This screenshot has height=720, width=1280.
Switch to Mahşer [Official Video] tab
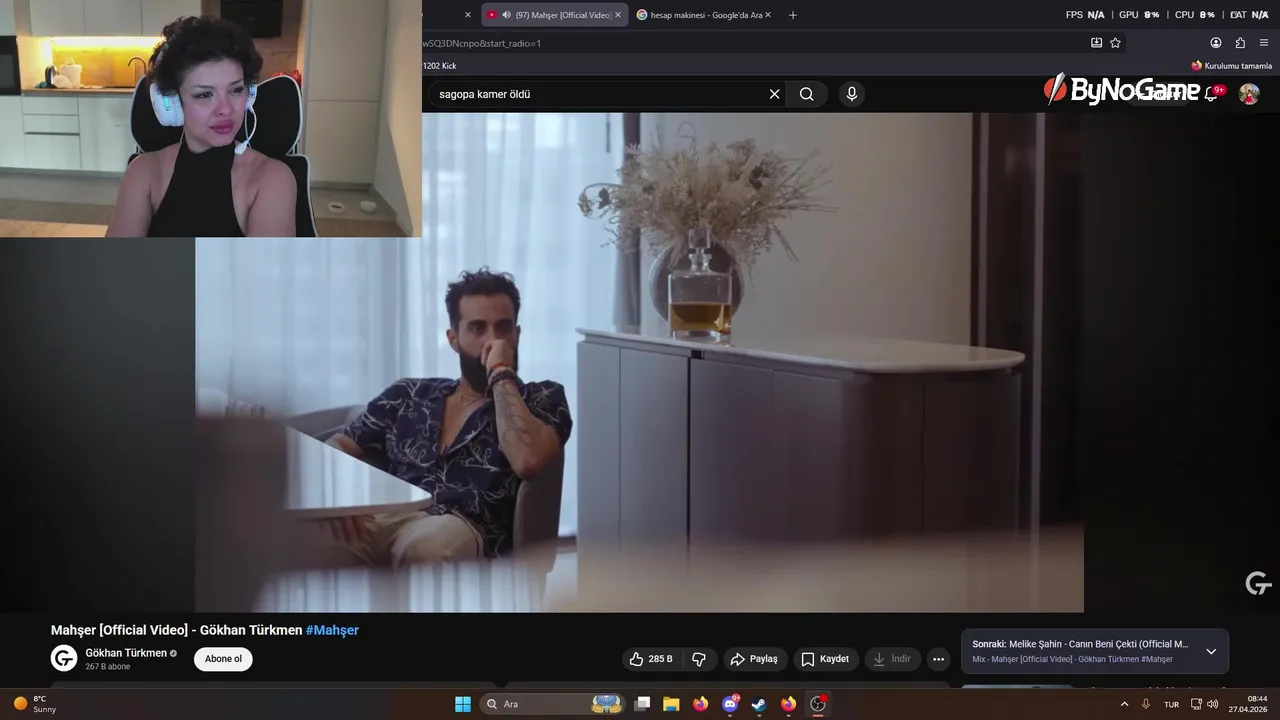coord(555,15)
